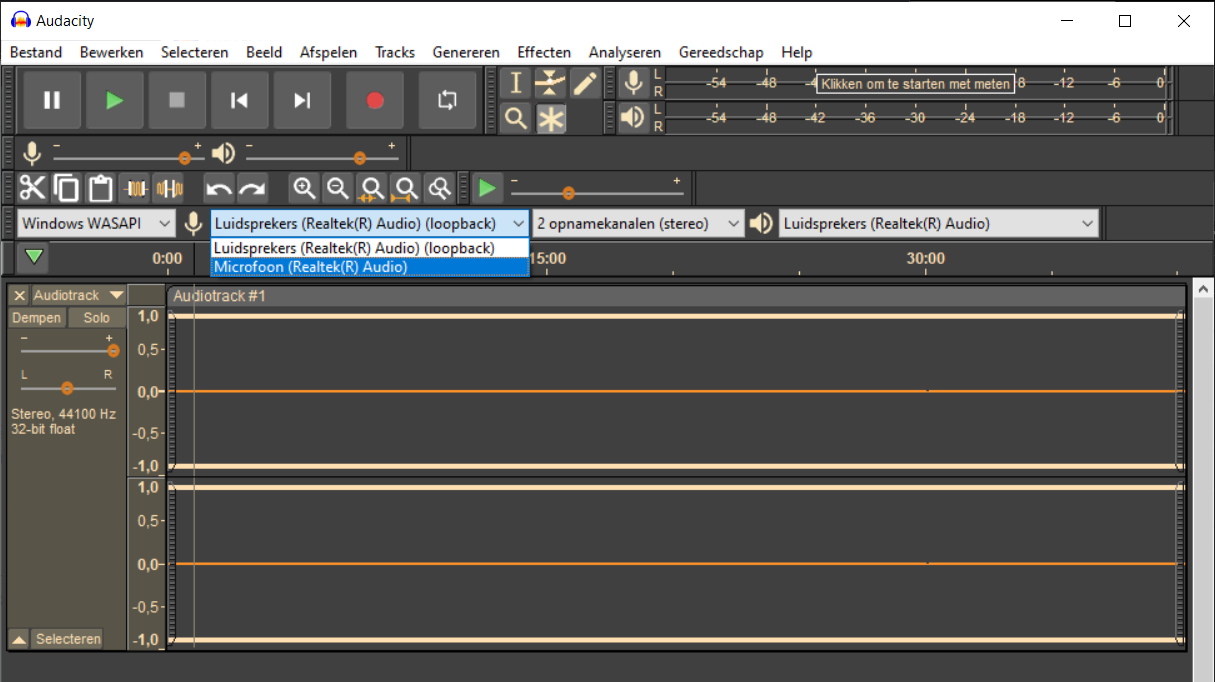1215x682 pixels.
Task: Open the Effecten menu
Action: [x=544, y=52]
